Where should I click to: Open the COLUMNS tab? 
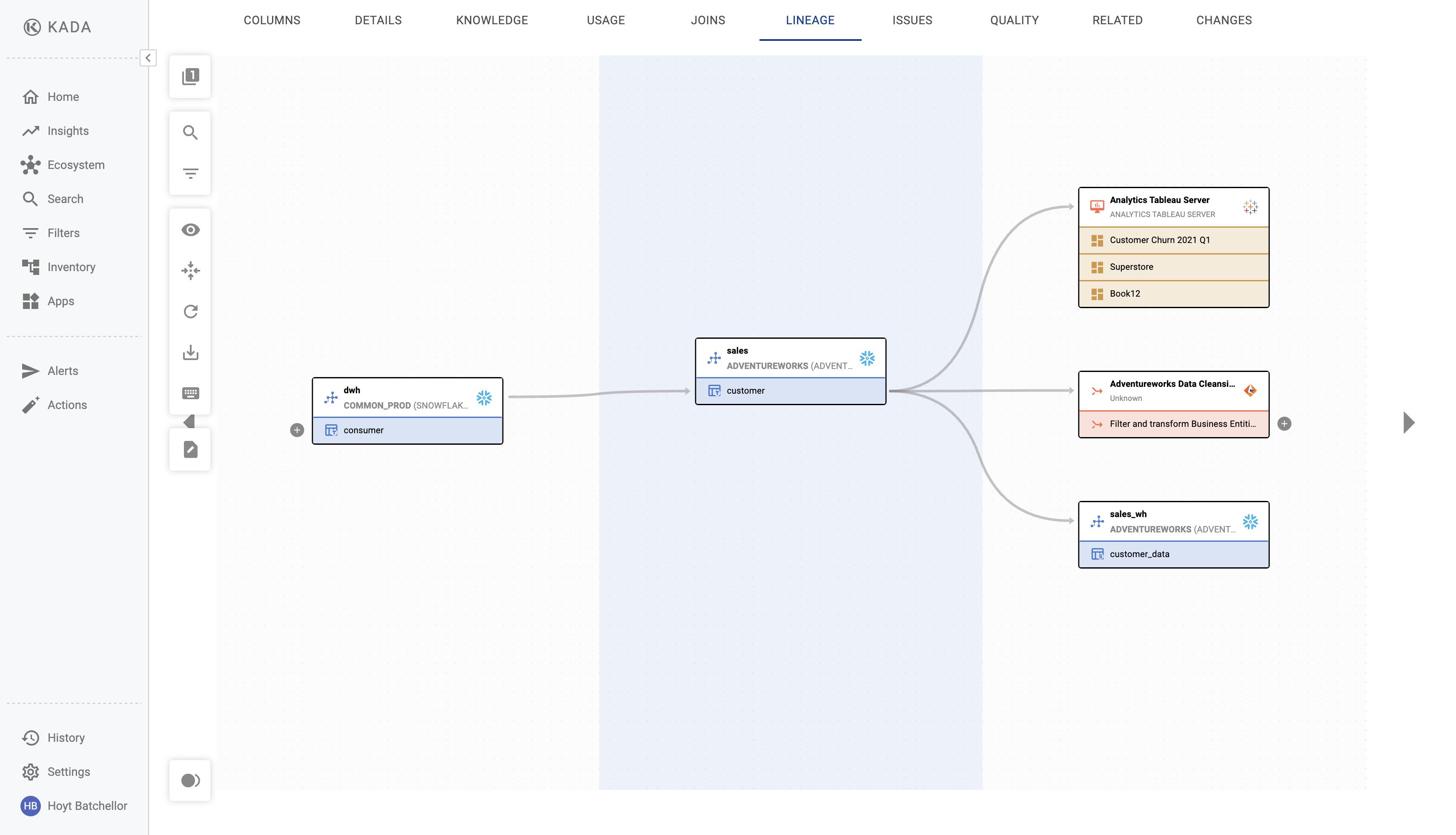pos(272,20)
